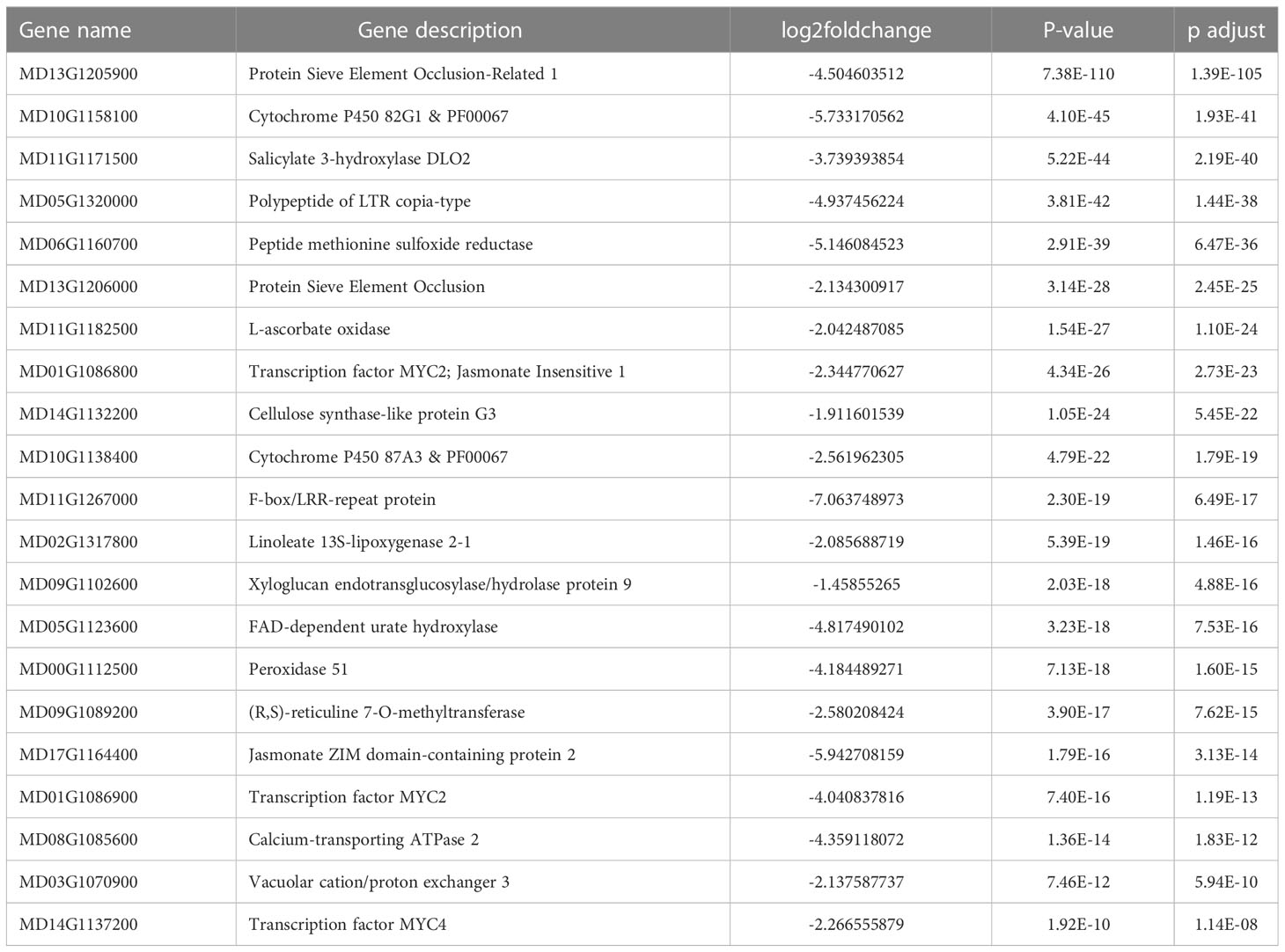This screenshot has height=952, width=1285.
Task: Select gene name MD05G1320000
Action: [x=78, y=201]
